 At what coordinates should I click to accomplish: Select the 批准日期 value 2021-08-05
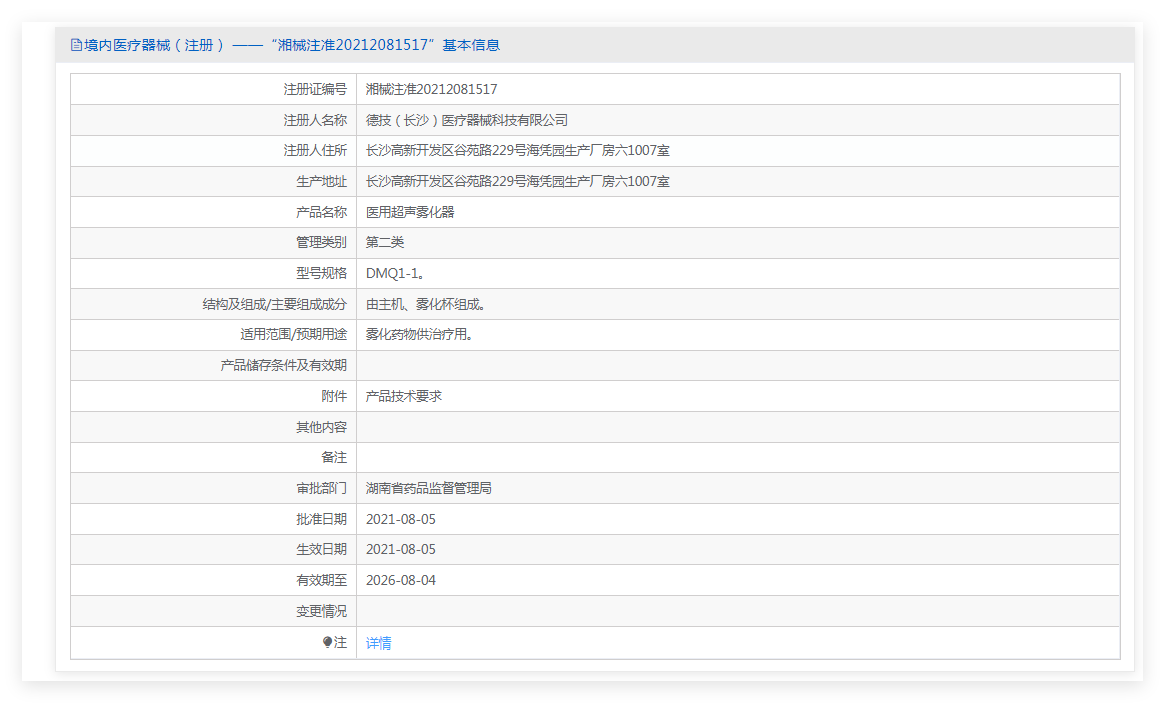[401, 519]
